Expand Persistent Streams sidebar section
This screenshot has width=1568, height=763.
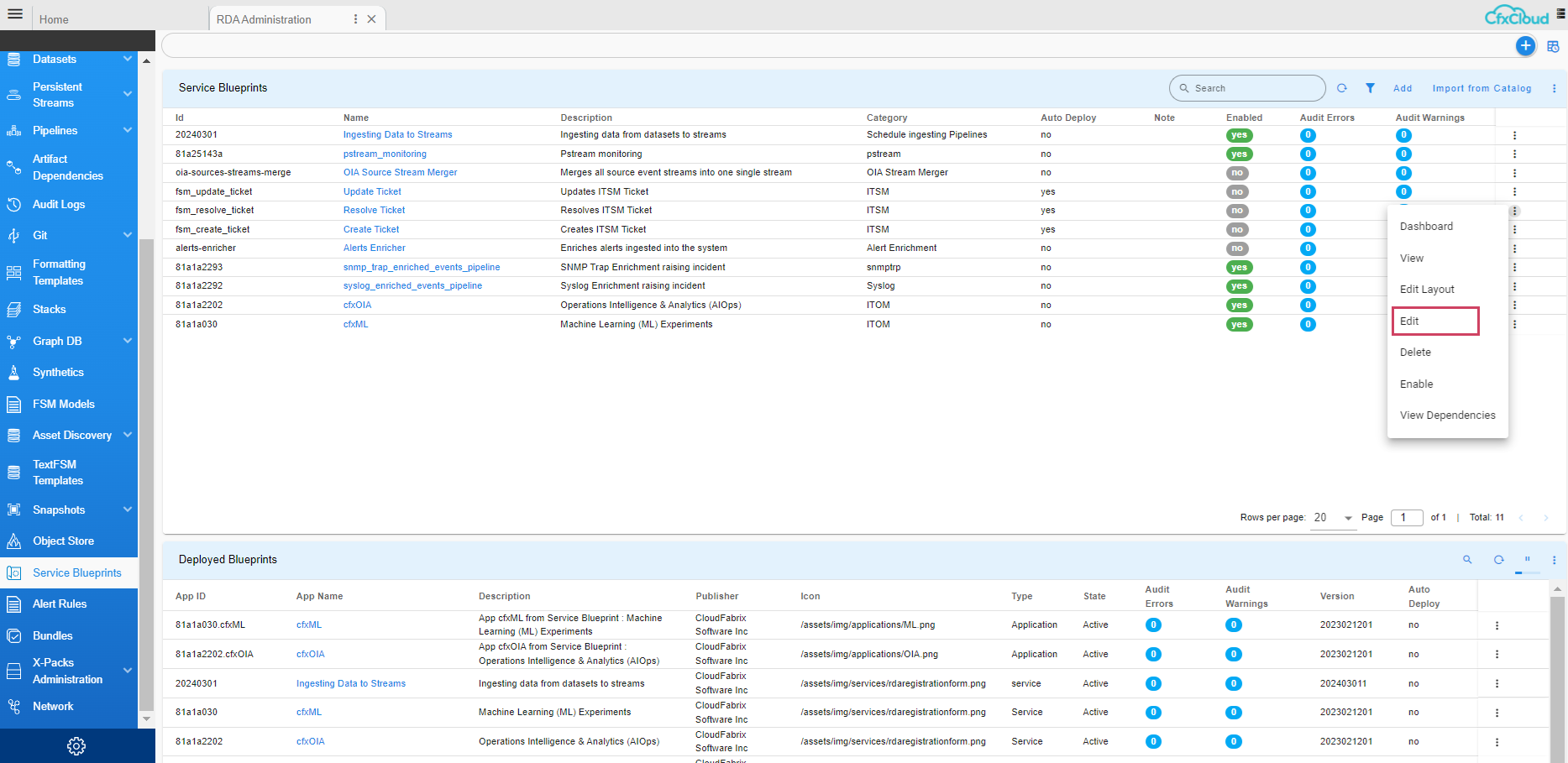click(128, 94)
